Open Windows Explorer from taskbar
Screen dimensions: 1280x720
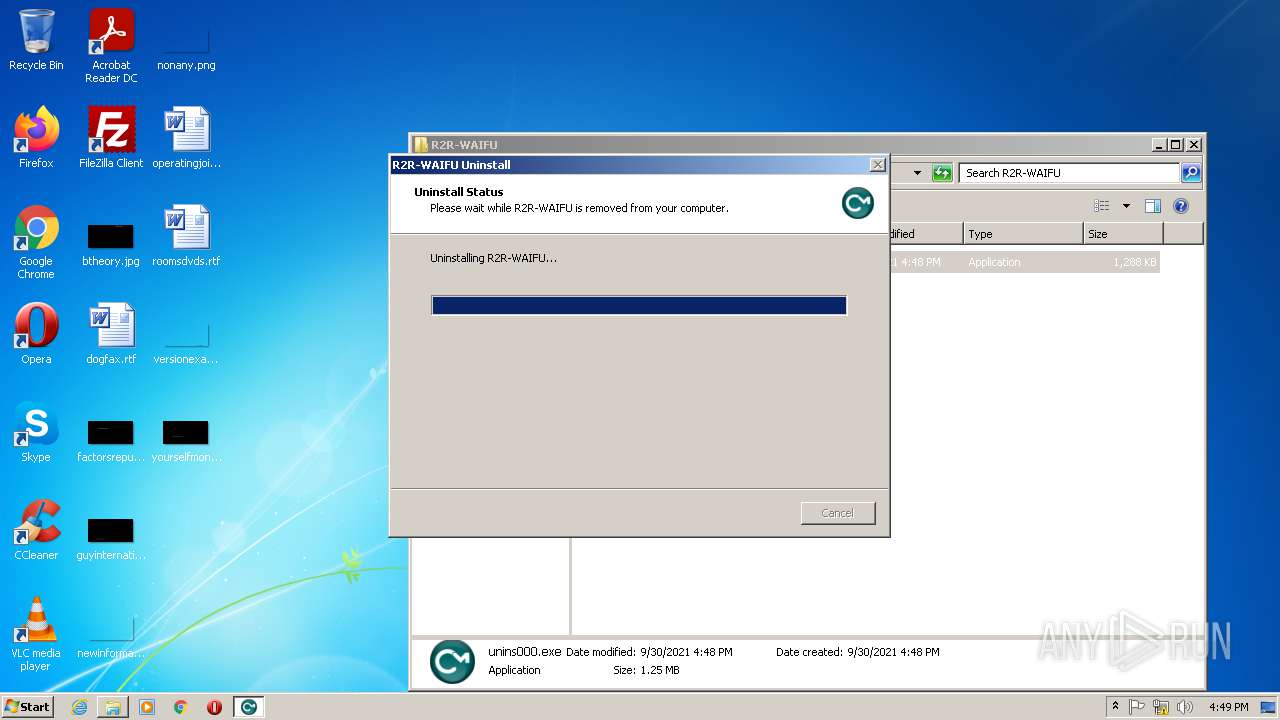click(113, 707)
